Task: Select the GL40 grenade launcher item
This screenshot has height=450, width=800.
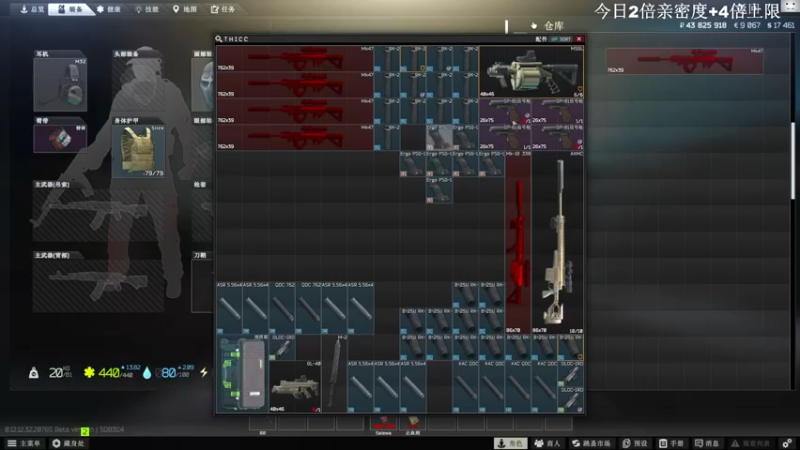Action: [295, 387]
